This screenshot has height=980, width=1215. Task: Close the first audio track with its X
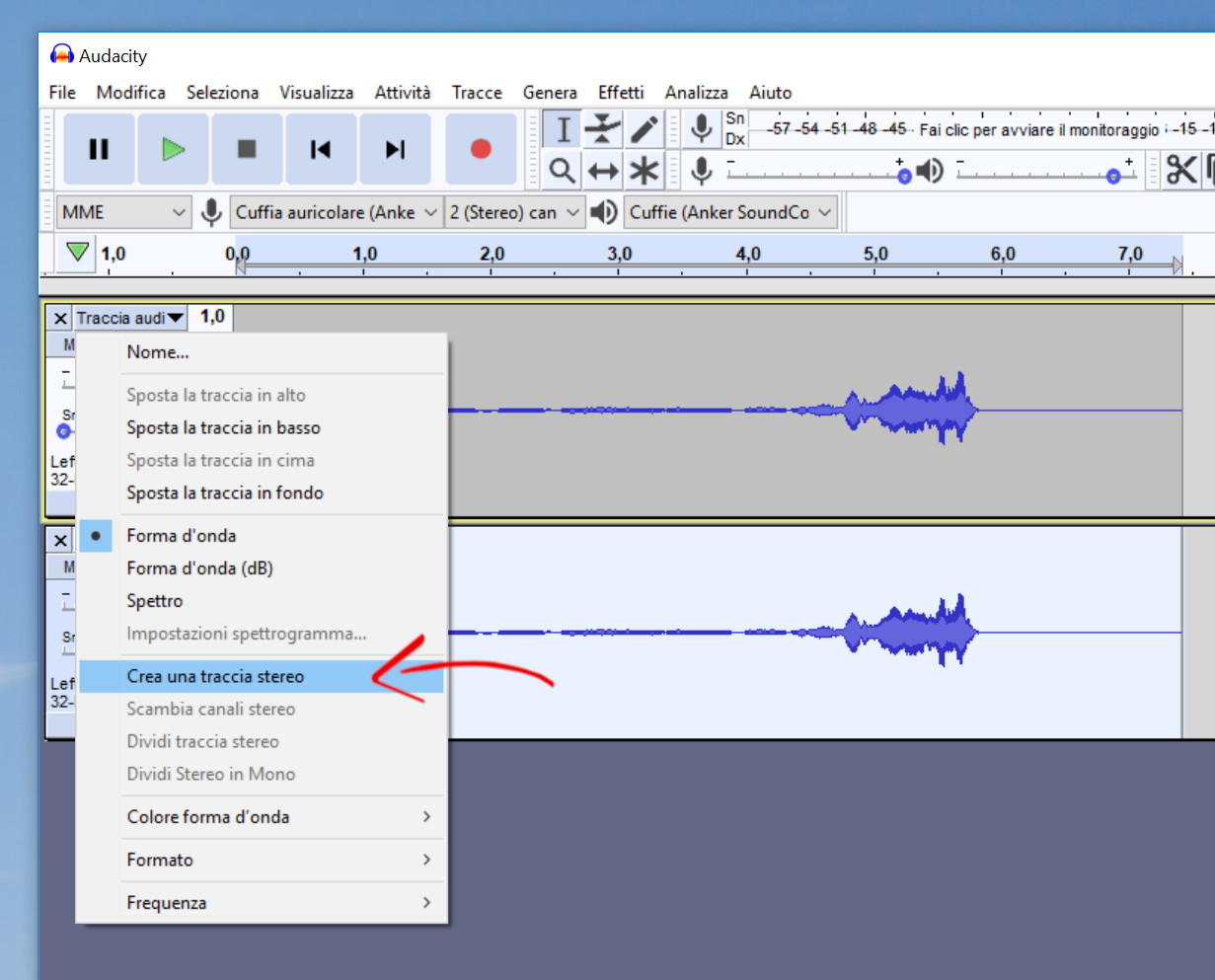click(x=60, y=318)
